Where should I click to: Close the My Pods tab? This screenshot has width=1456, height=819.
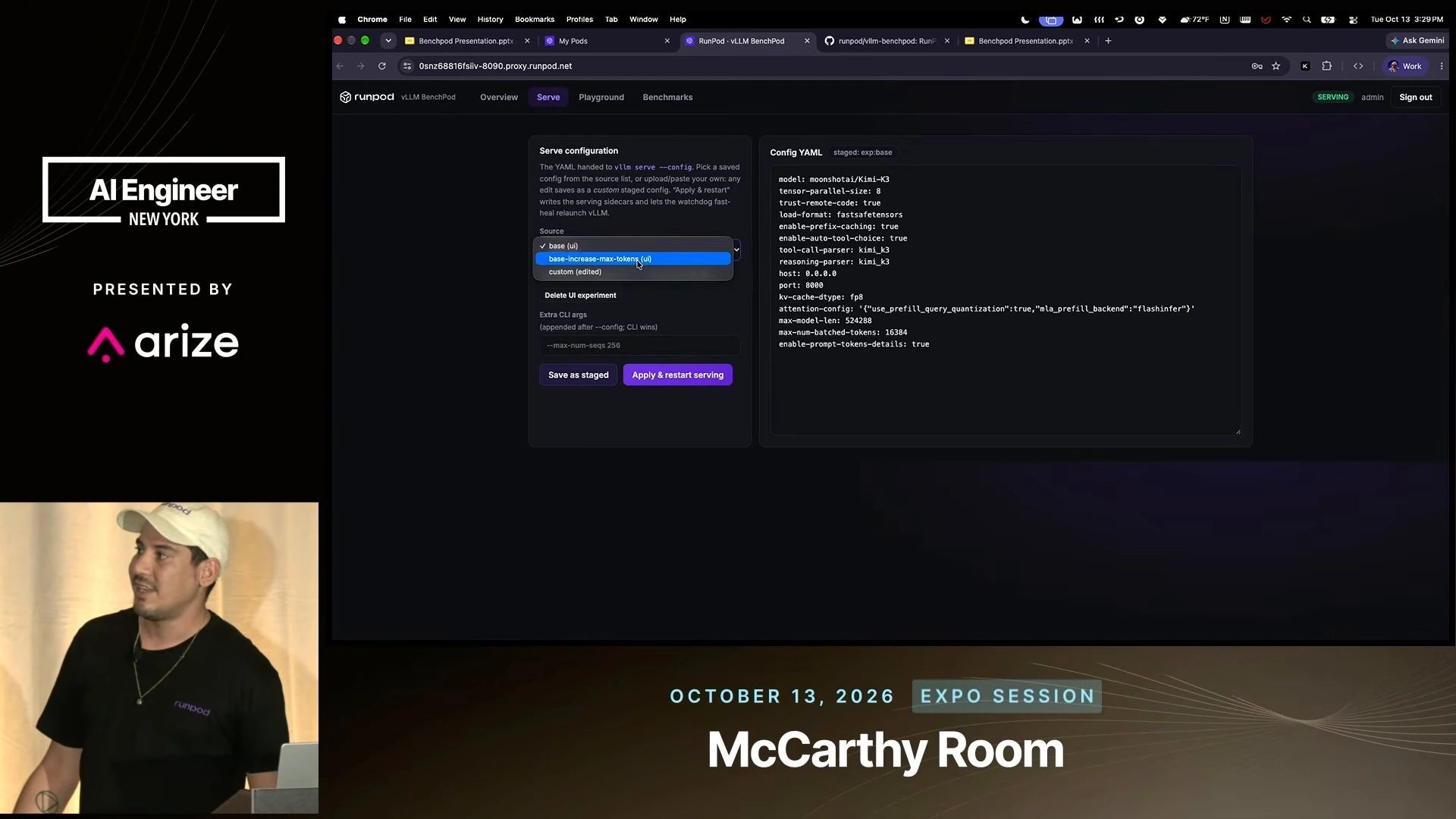(667, 41)
